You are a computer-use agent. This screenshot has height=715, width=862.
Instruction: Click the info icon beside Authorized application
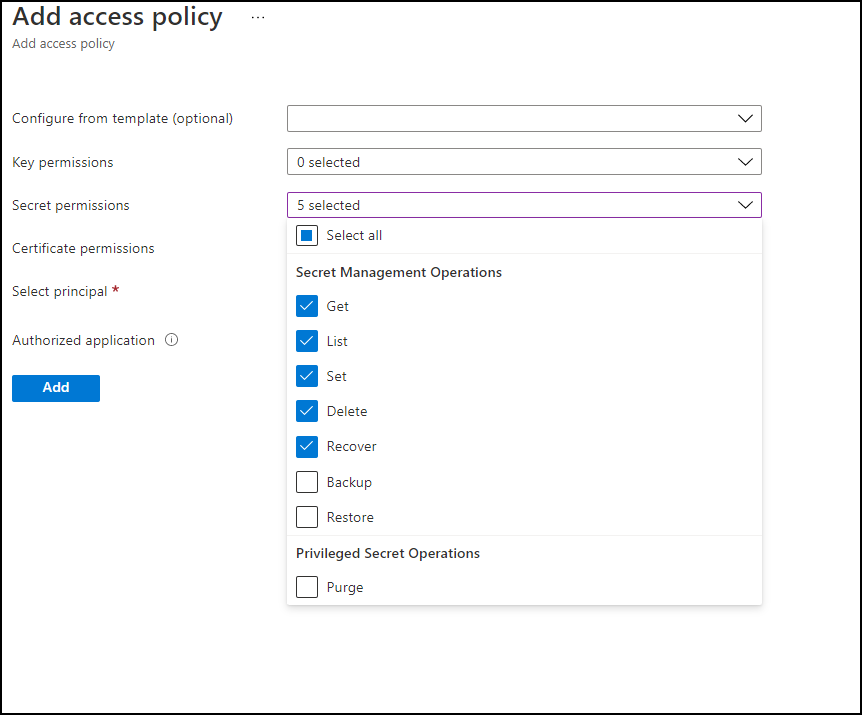169,340
